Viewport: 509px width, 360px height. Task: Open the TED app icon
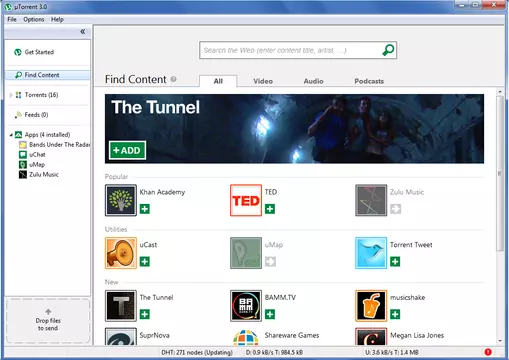point(246,200)
